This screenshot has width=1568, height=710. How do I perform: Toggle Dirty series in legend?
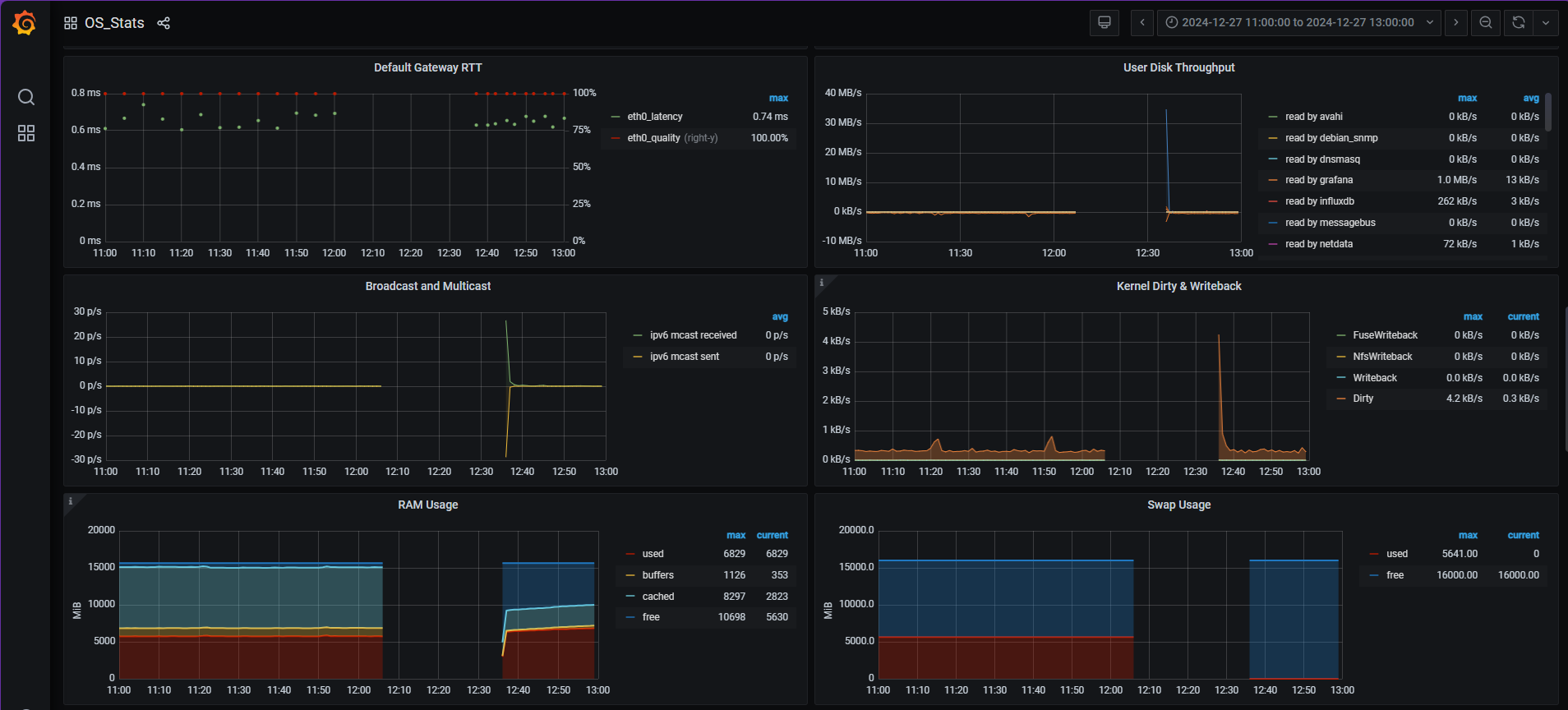click(x=1363, y=399)
